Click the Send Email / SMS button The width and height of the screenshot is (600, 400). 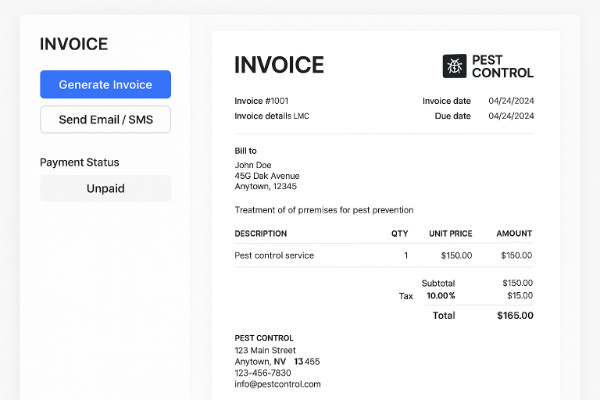(x=105, y=119)
